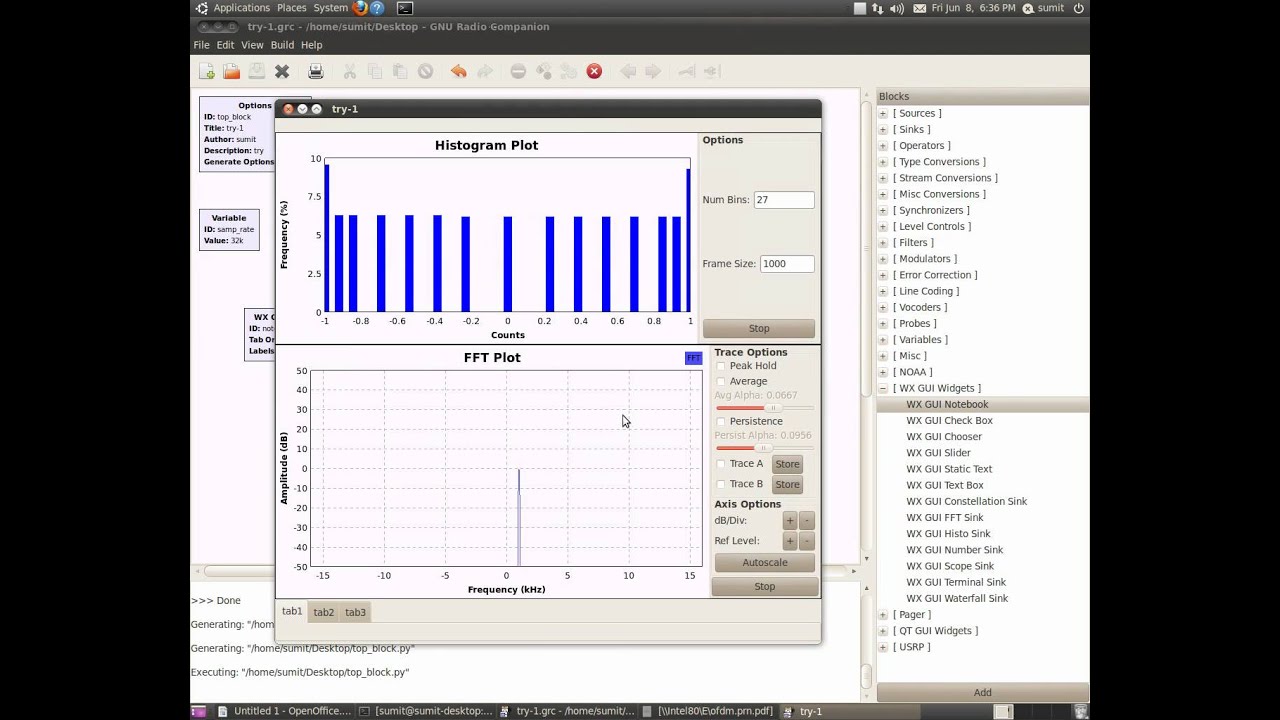Viewport: 1280px width, 720px height.
Task: Open the Build menu
Action: coord(282,45)
